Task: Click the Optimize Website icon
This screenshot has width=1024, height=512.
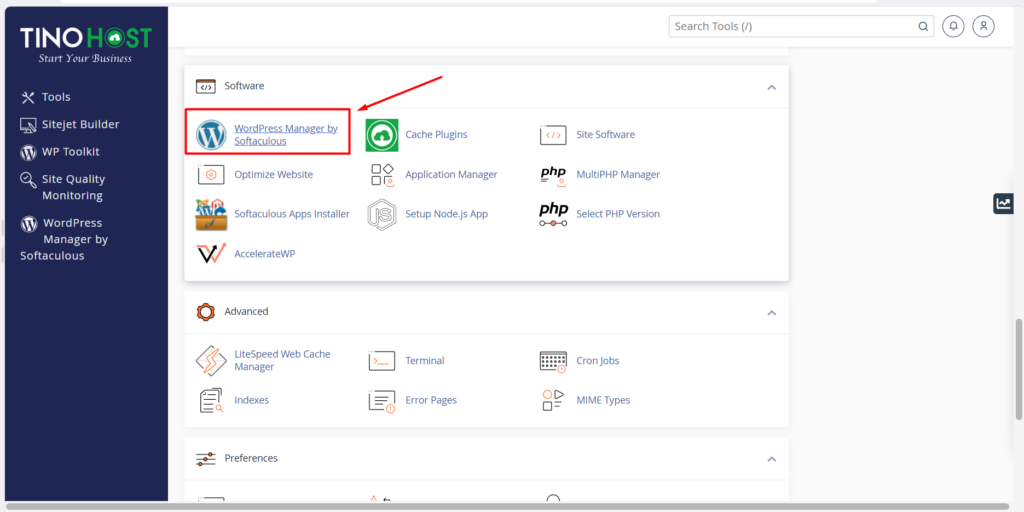Action: [x=211, y=175]
